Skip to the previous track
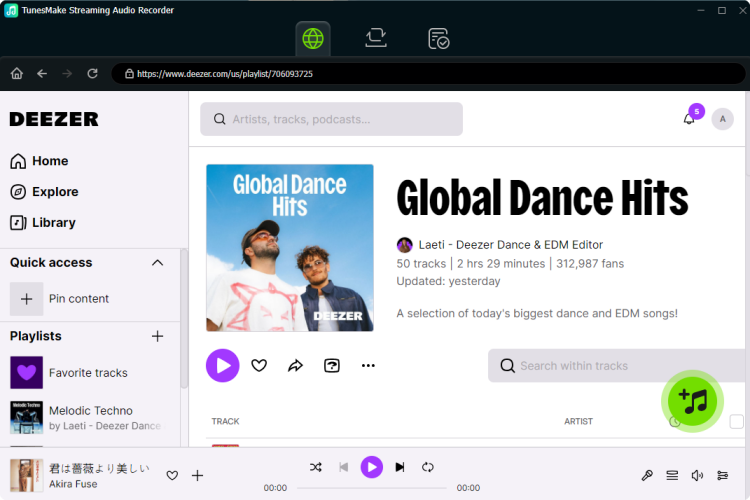Image resolution: width=750 pixels, height=500 pixels. (343, 467)
